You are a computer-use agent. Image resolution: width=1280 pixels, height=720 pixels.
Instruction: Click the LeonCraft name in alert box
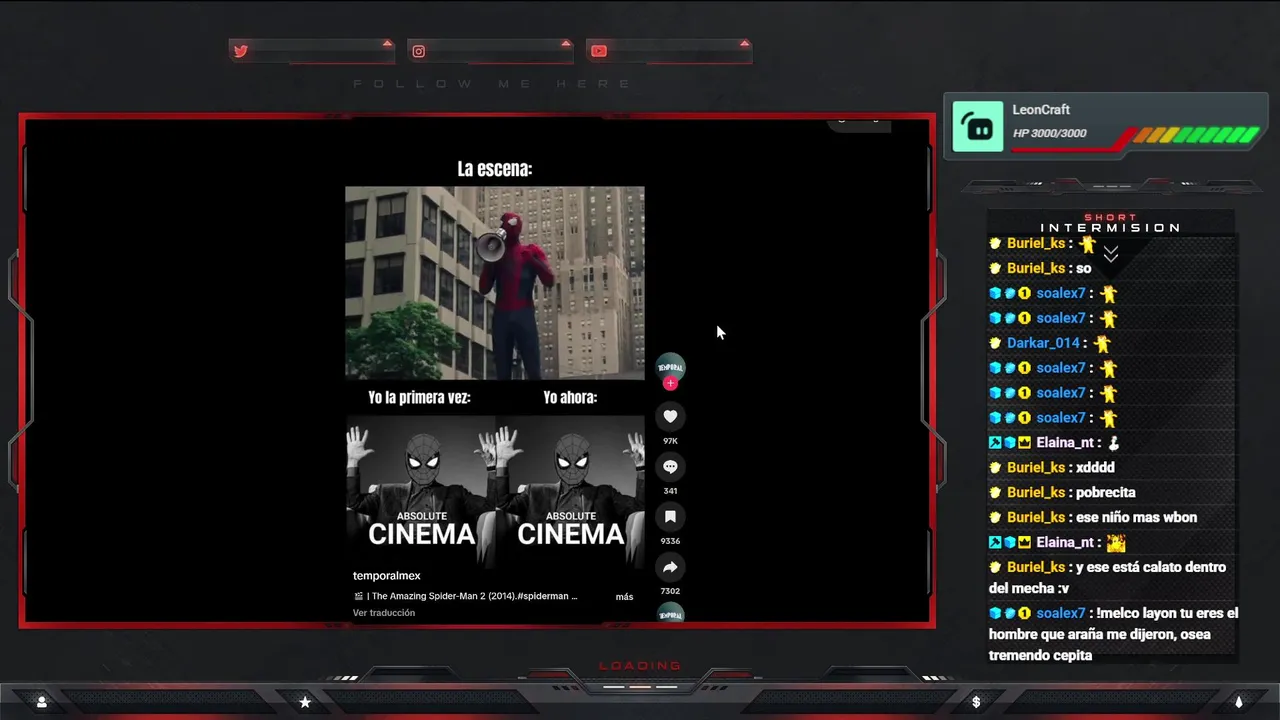tap(1041, 110)
